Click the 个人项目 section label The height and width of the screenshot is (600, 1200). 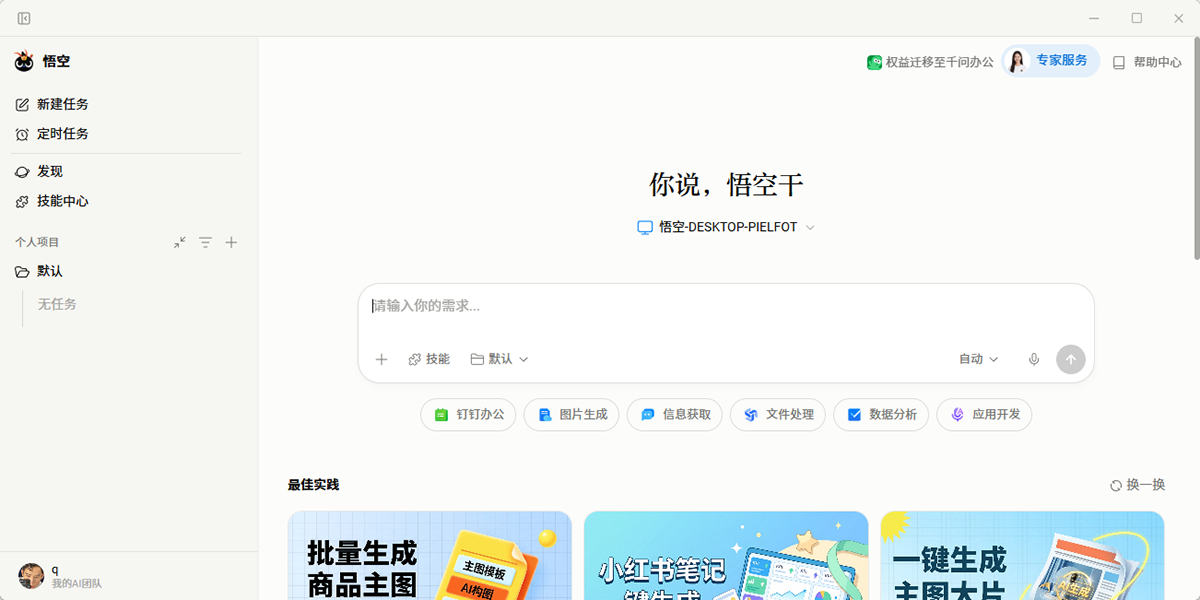pyautogui.click(x=37, y=242)
